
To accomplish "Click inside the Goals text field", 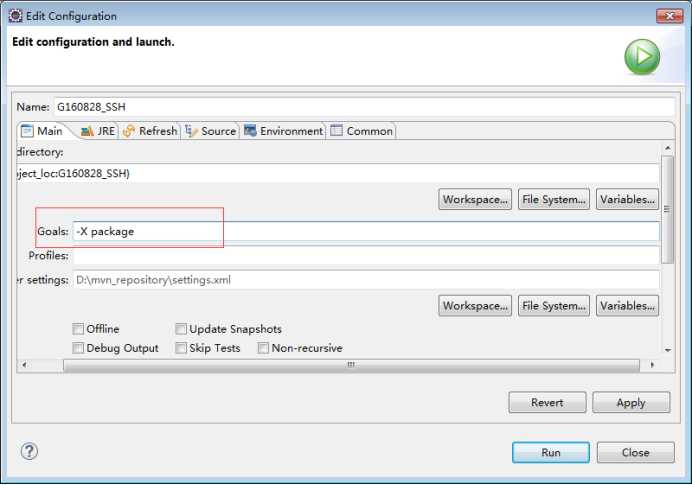I will point(366,231).
